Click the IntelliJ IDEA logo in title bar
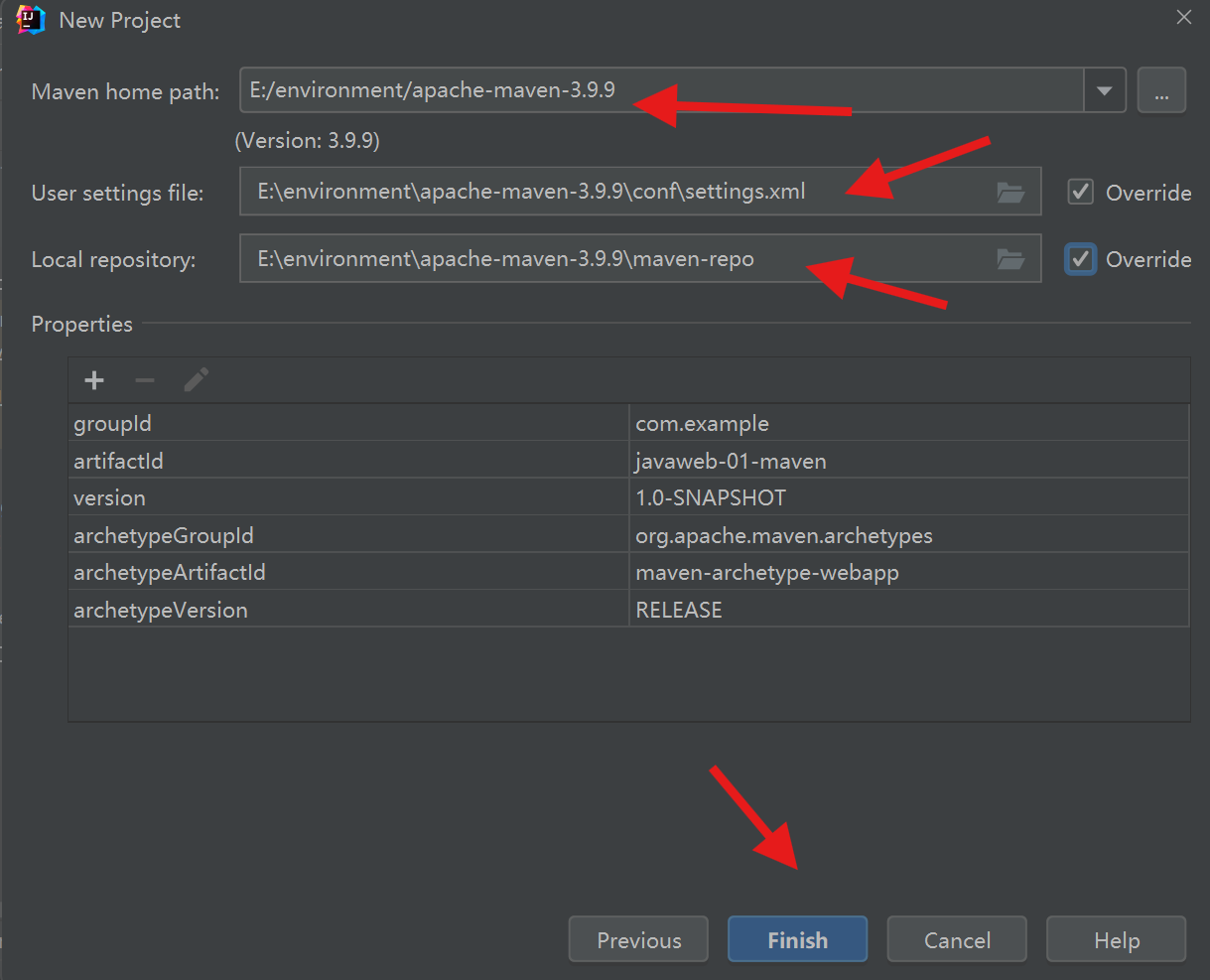 31,20
